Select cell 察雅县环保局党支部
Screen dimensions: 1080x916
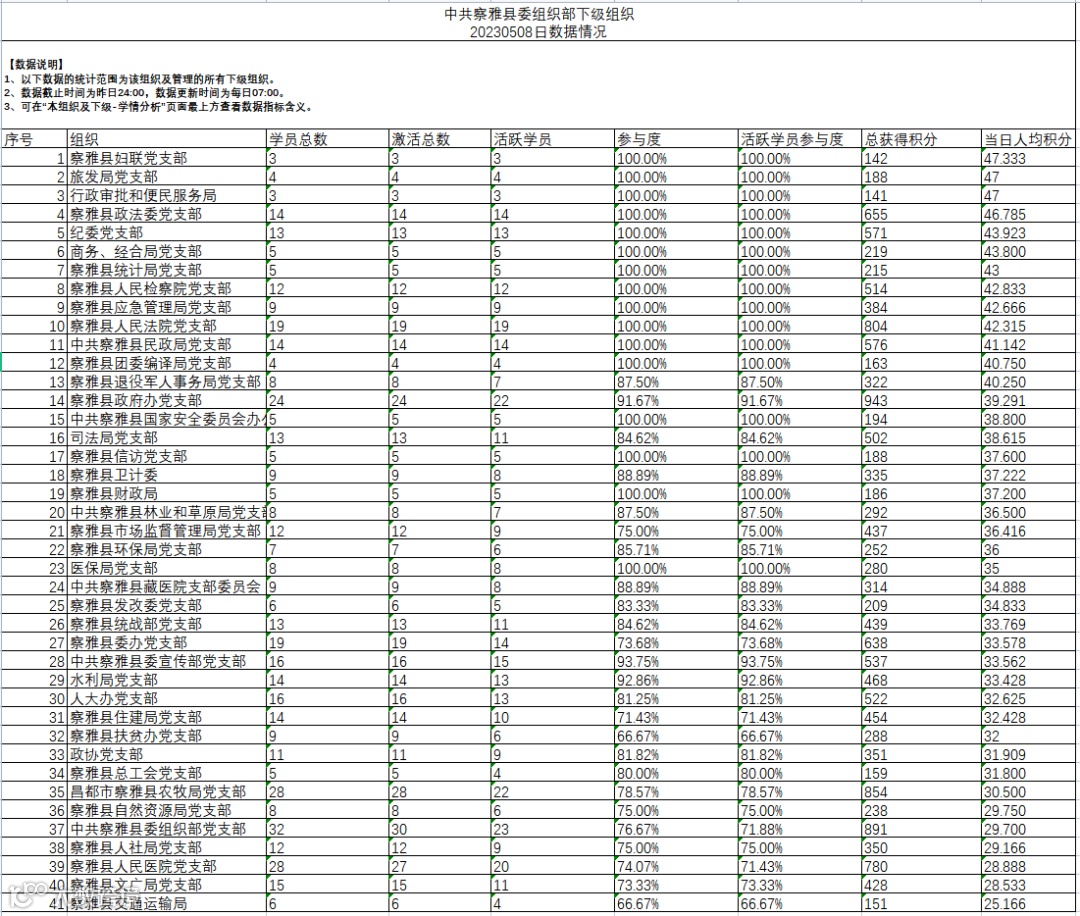(167, 550)
